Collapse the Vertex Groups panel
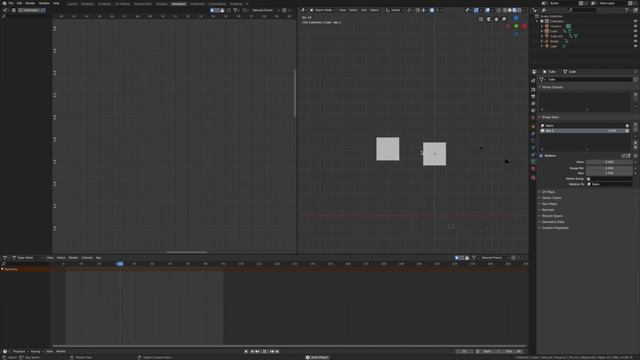Image resolution: width=640 pixels, height=360 pixels. (x=551, y=87)
